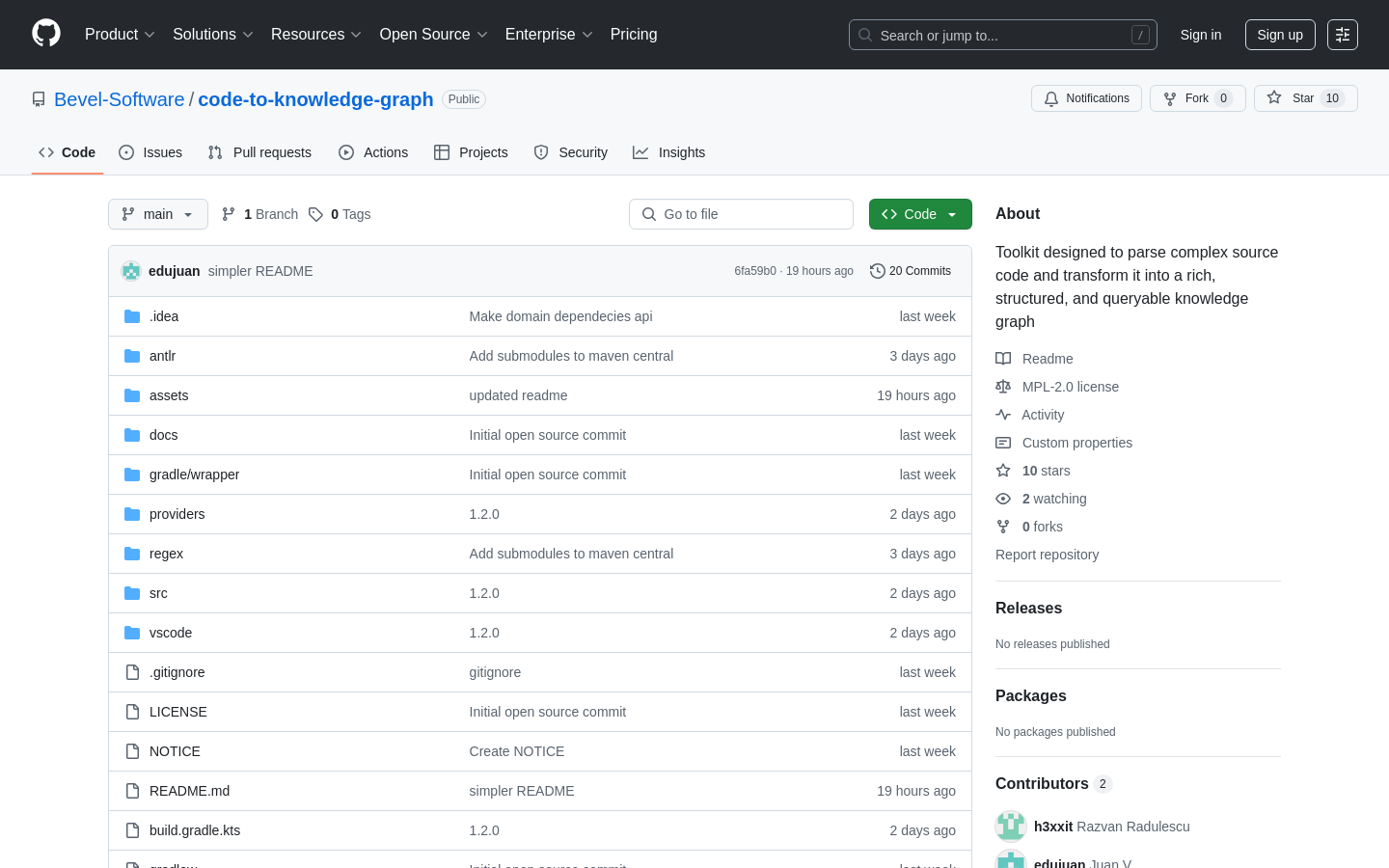Click the pulse icon next to Activity
The image size is (1389, 868).
tap(1003, 415)
